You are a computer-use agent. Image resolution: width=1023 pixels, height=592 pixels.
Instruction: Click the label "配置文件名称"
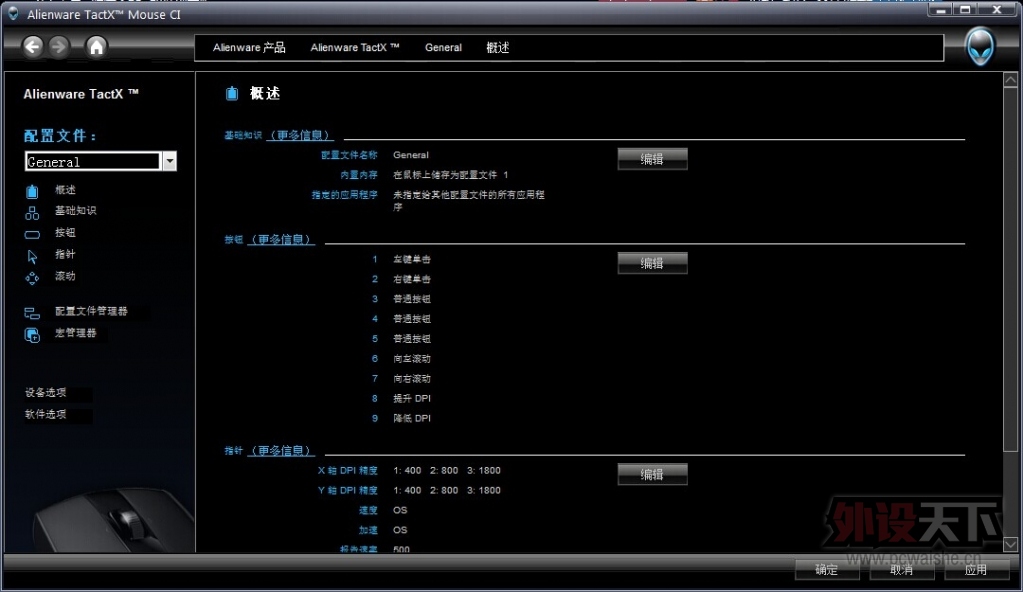tap(349, 155)
